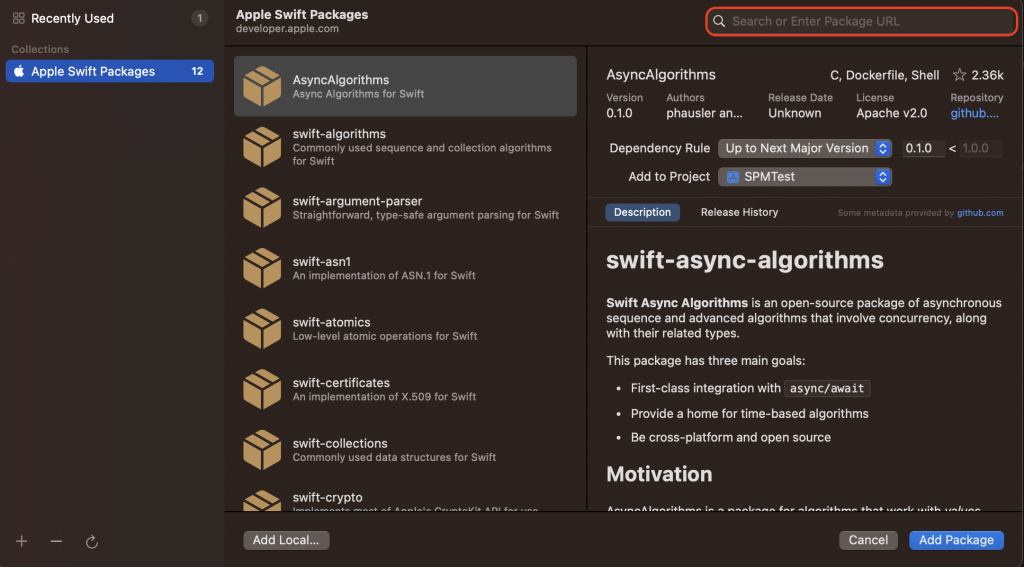The image size is (1024, 567).
Task: Select the swift-certificates package name
Action: (341, 383)
